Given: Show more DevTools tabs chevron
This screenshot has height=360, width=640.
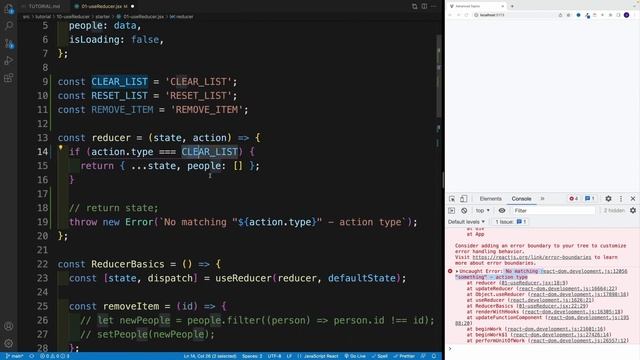Looking at the screenshot, I should 542,199.
